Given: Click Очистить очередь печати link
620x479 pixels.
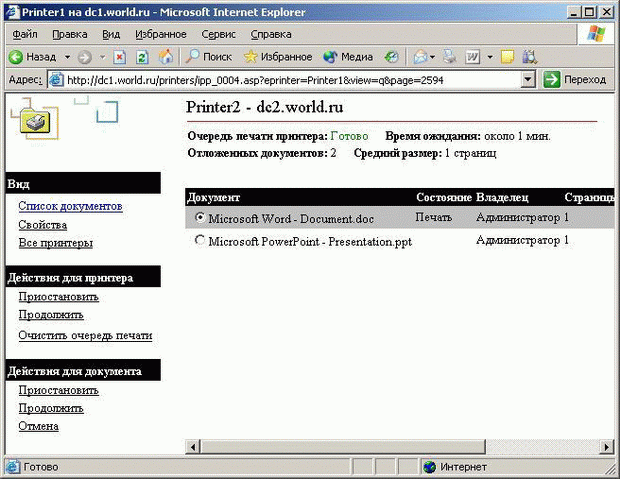Looking at the screenshot, I should 85,335.
